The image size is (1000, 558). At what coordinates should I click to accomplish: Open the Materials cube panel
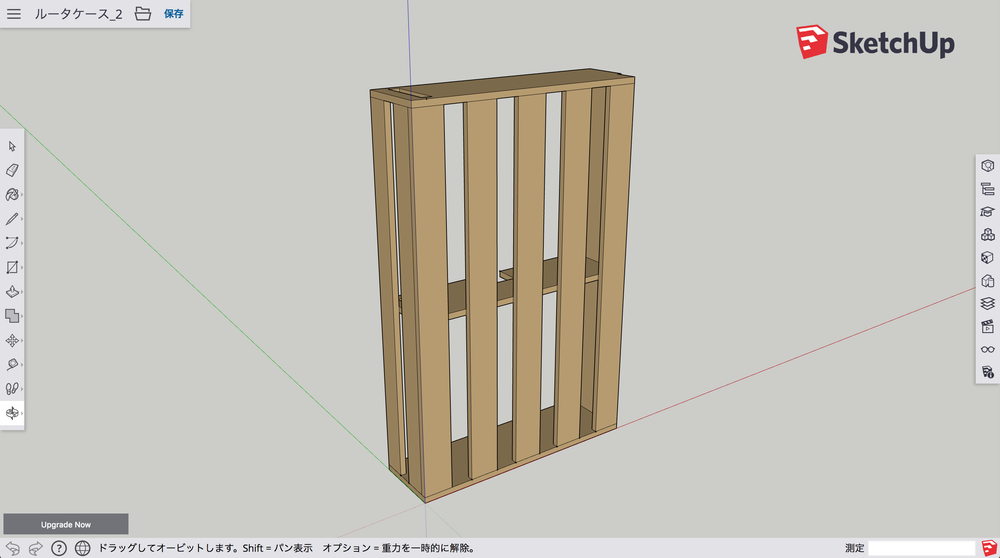point(987,258)
